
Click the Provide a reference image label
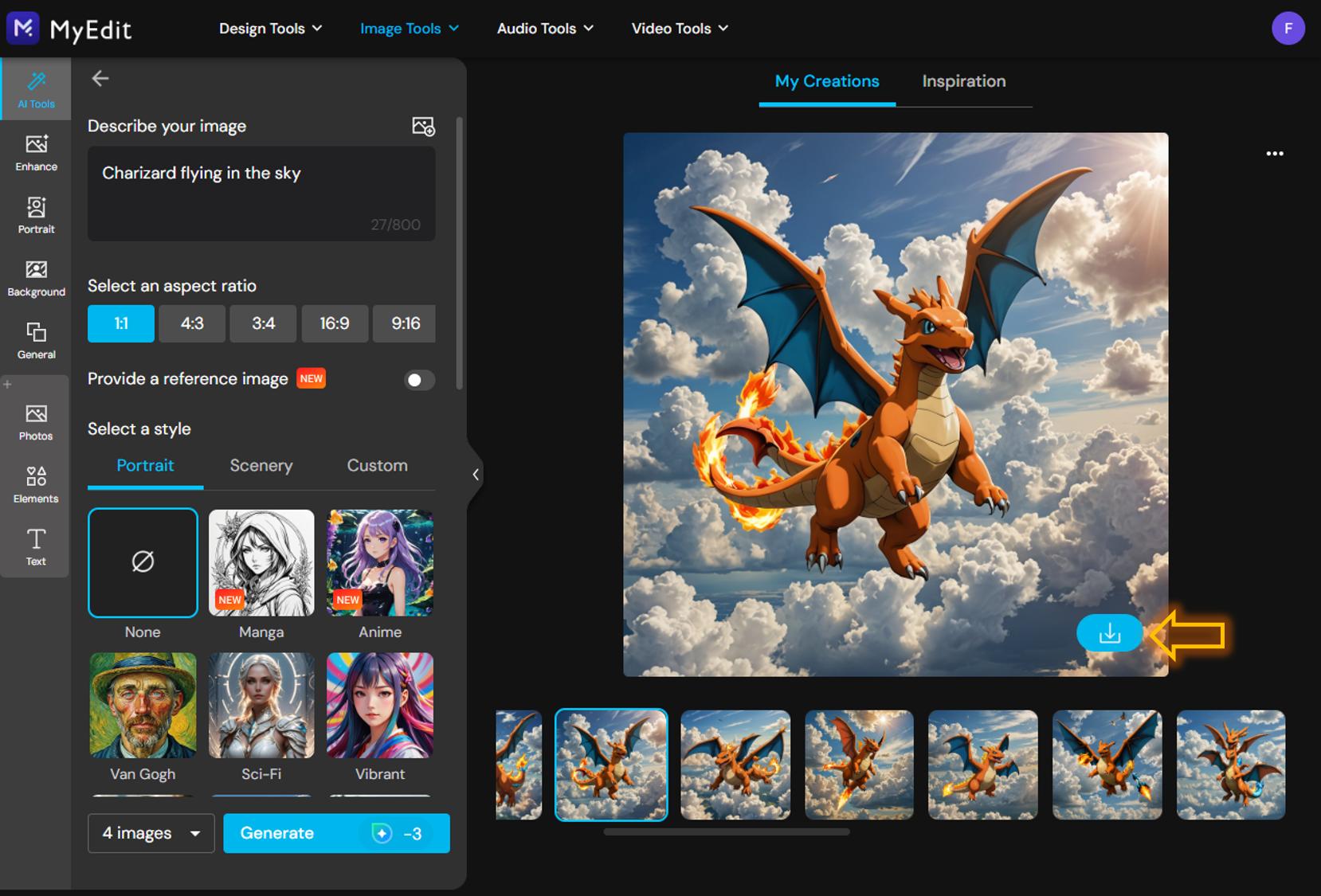click(x=188, y=378)
